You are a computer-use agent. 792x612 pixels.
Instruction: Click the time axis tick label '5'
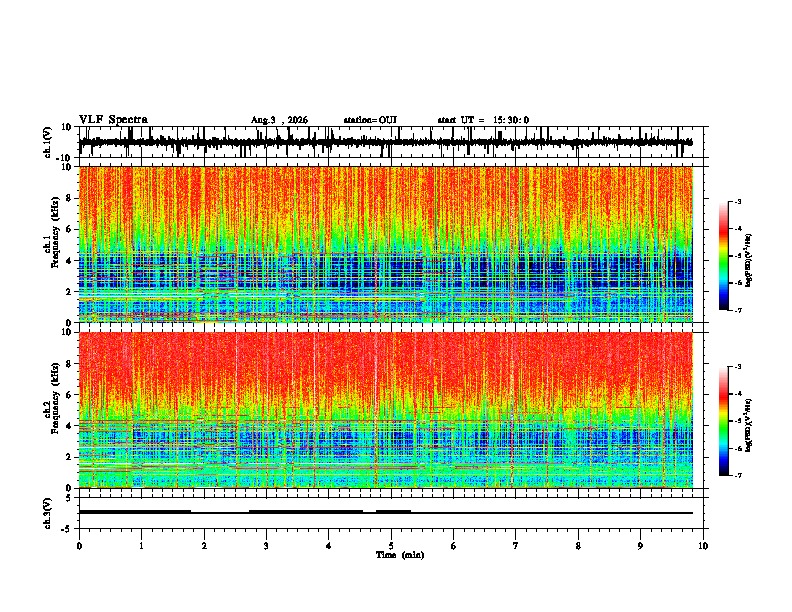point(391,546)
